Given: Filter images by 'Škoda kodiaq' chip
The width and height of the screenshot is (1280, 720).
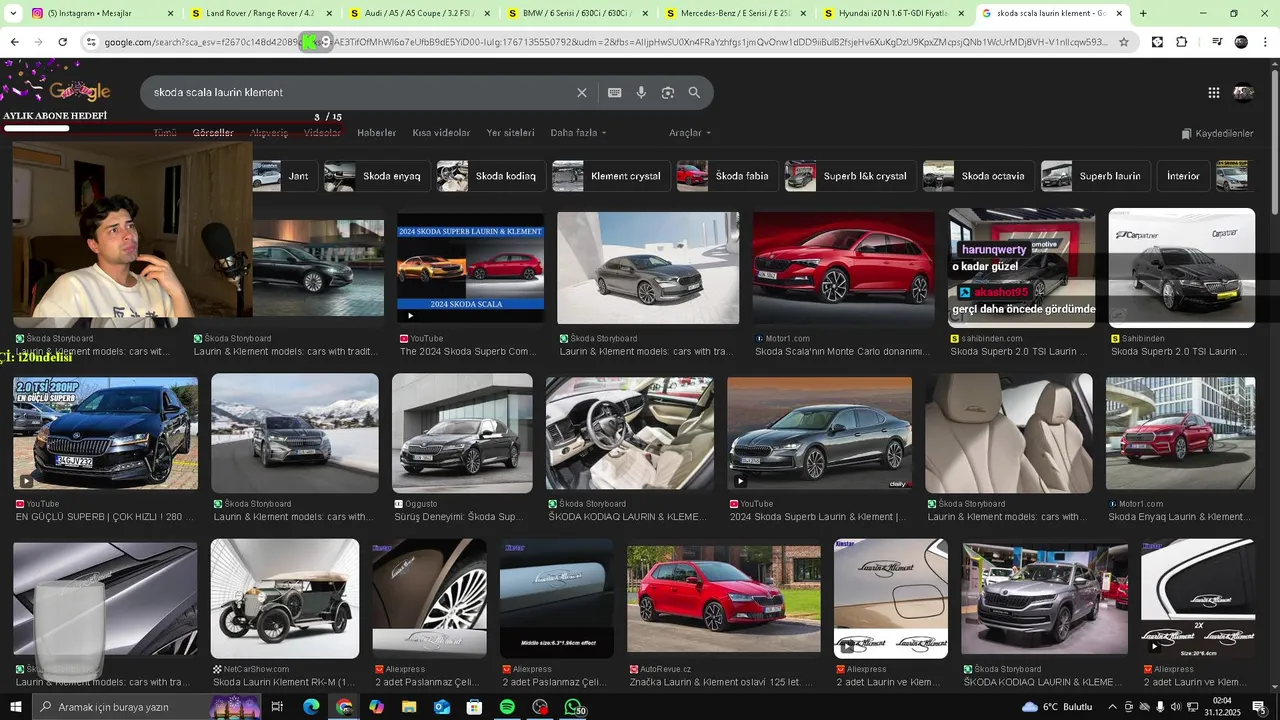Looking at the screenshot, I should click(x=491, y=176).
